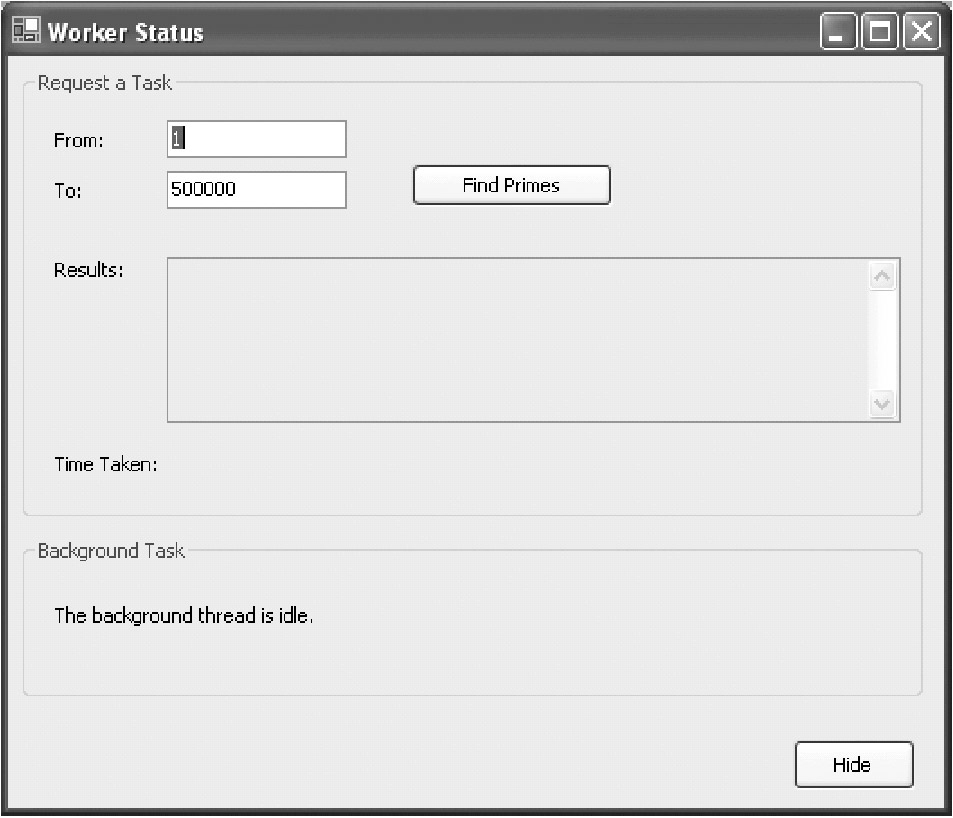The image size is (953, 818).
Task: Click the Time Taken: label
Action: [x=106, y=464]
